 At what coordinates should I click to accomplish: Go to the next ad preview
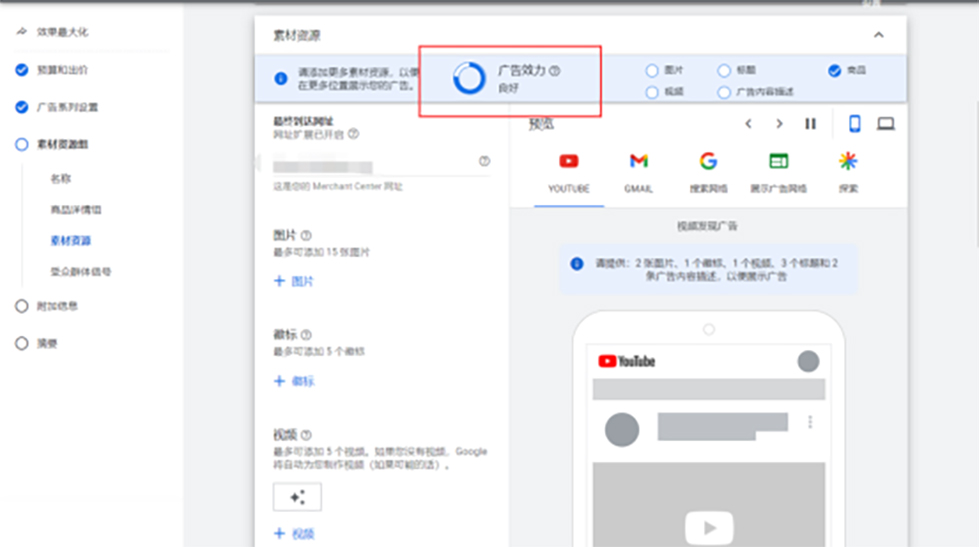(779, 124)
